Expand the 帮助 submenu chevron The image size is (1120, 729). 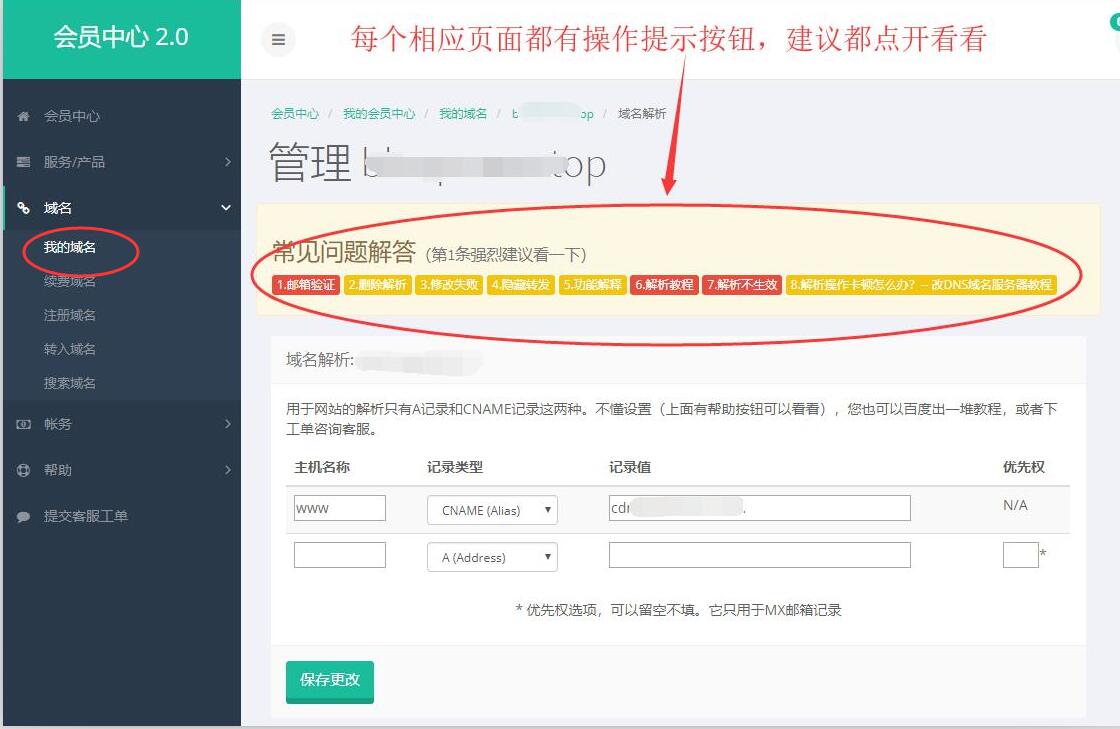pos(228,470)
